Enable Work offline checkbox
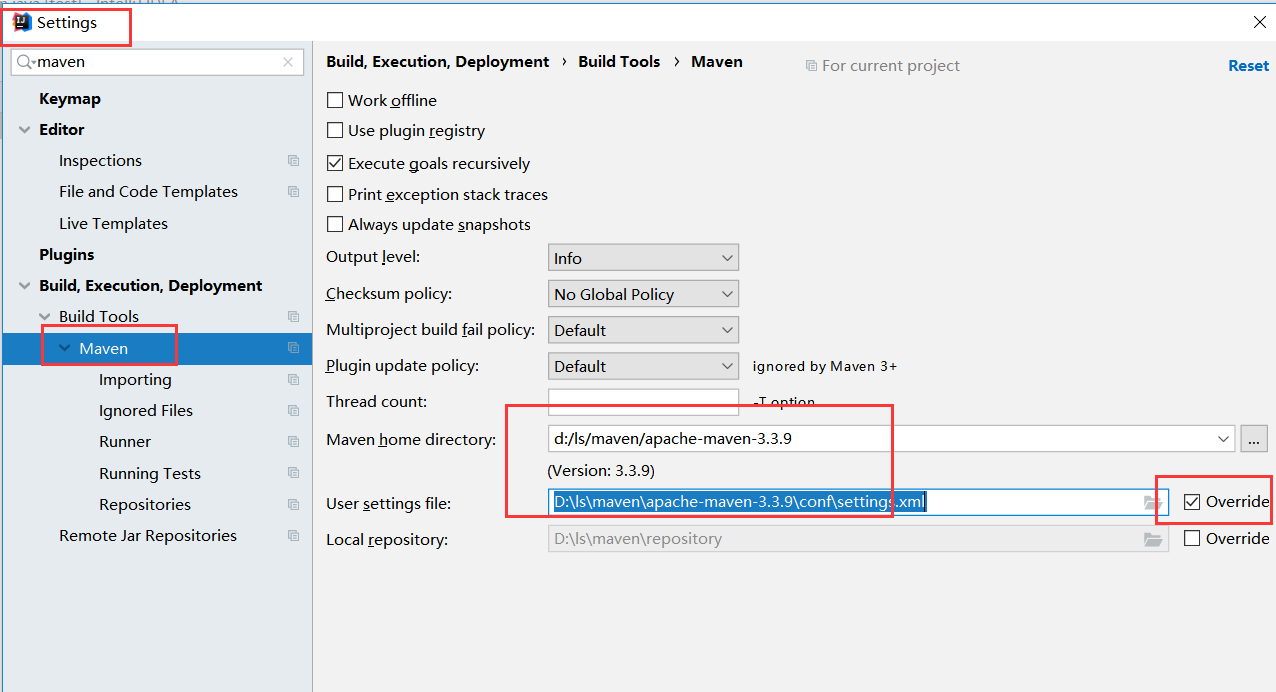Image resolution: width=1276 pixels, height=692 pixels. click(335, 100)
